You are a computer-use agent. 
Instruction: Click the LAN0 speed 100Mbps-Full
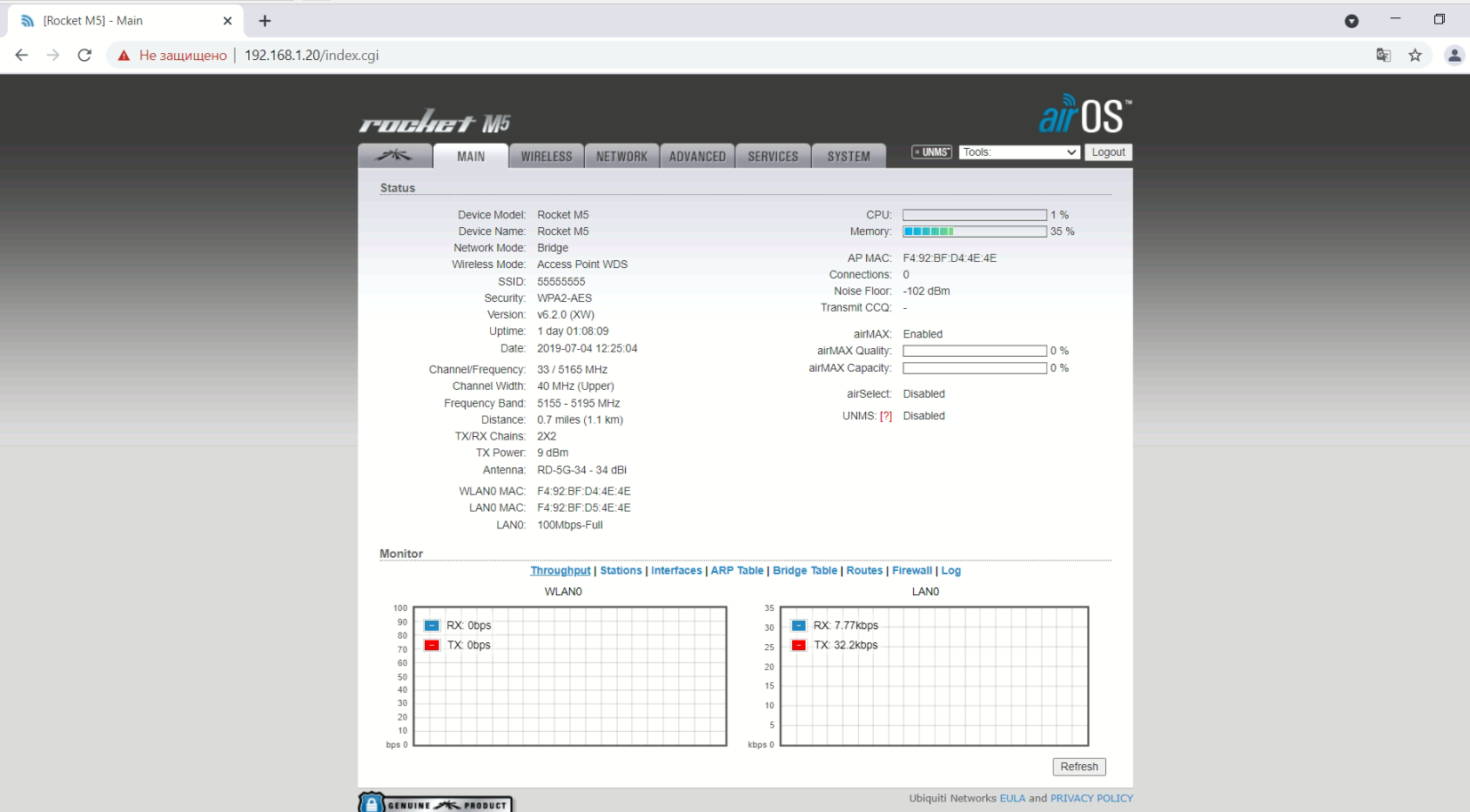pos(570,526)
